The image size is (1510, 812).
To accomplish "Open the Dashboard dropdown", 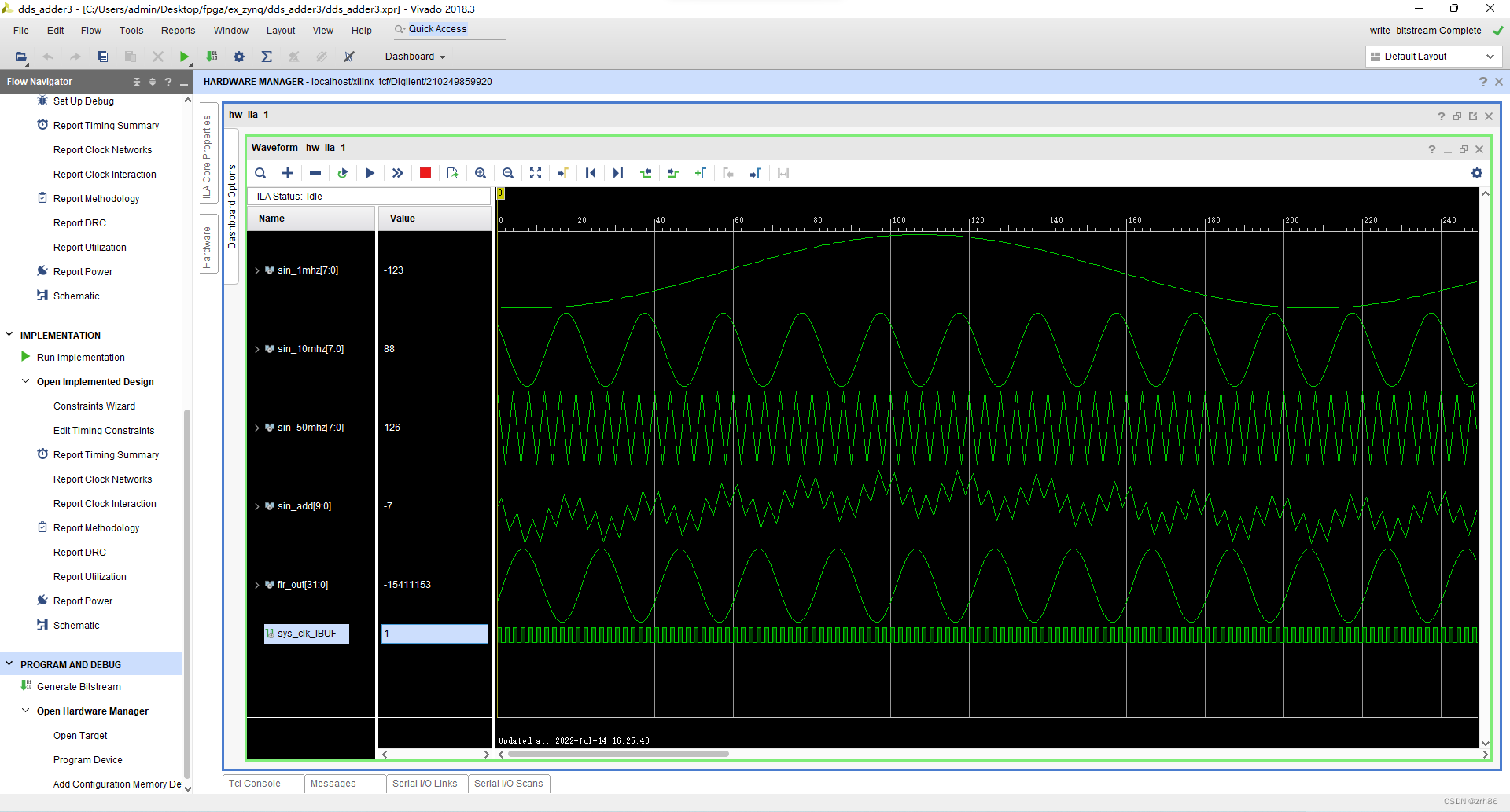I will tap(415, 57).
